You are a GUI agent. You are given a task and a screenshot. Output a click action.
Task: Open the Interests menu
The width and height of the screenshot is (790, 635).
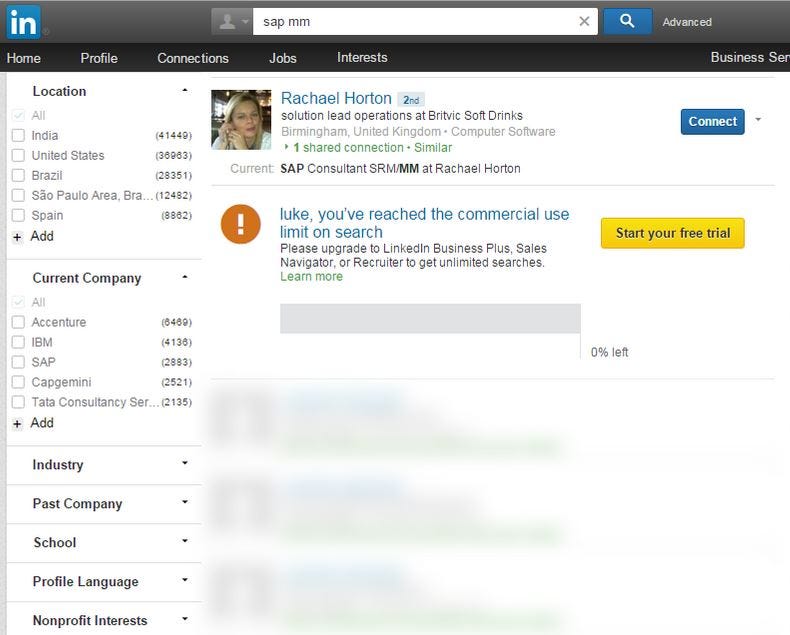(362, 57)
